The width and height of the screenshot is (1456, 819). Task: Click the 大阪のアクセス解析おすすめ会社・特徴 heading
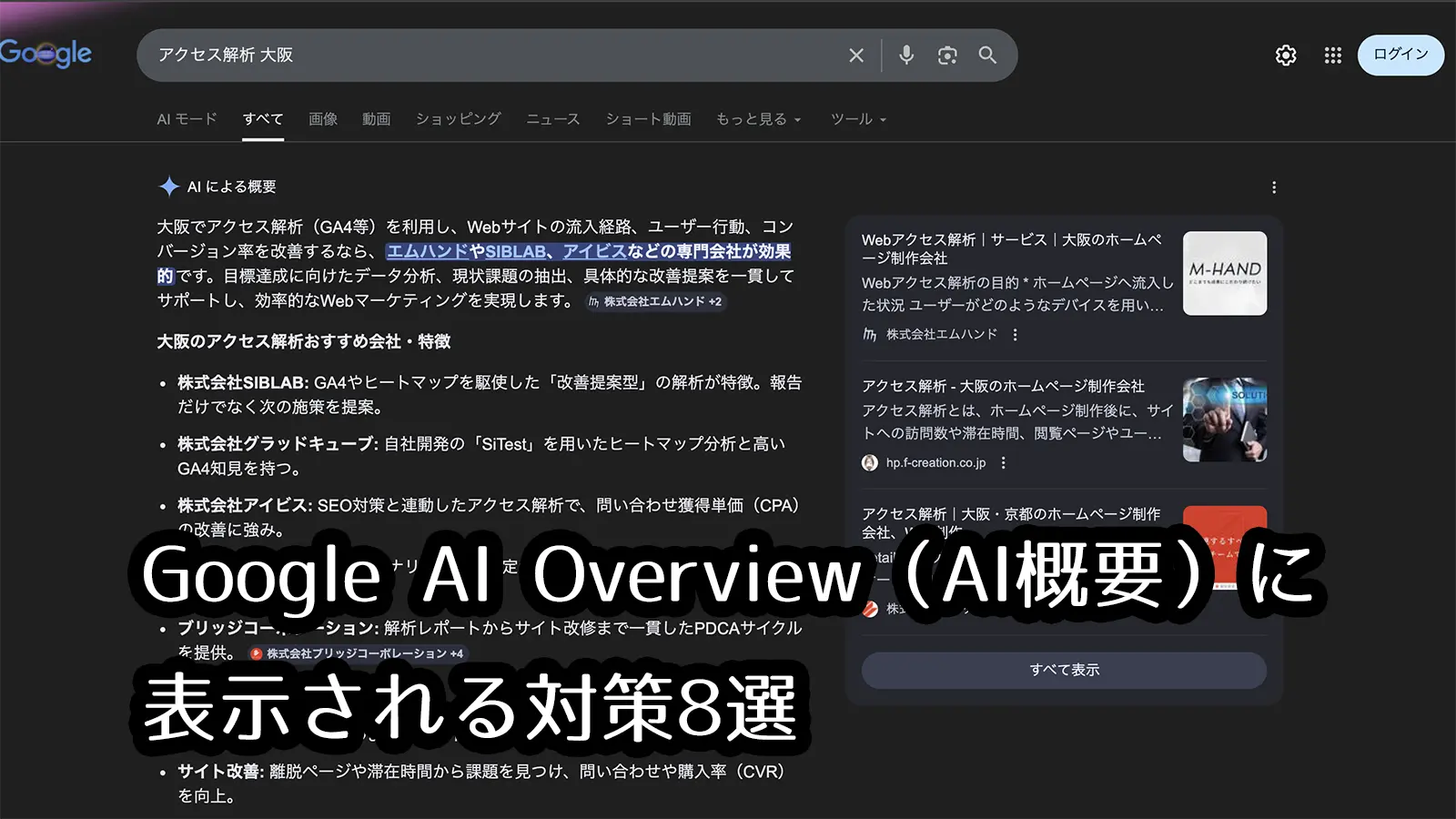pyautogui.click(x=304, y=342)
